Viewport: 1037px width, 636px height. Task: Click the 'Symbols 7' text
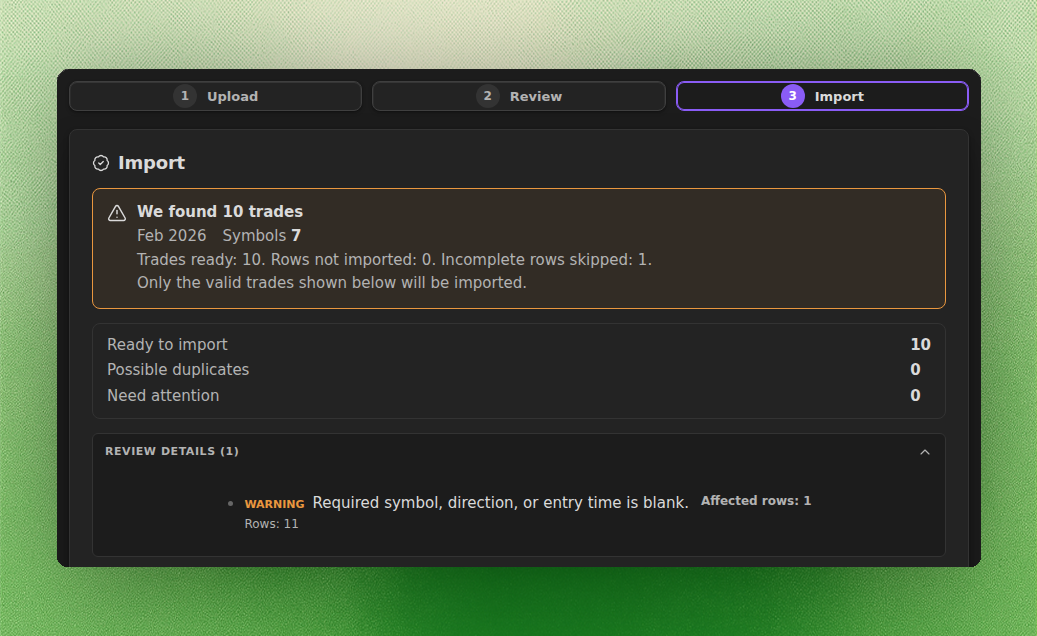[x=261, y=236]
